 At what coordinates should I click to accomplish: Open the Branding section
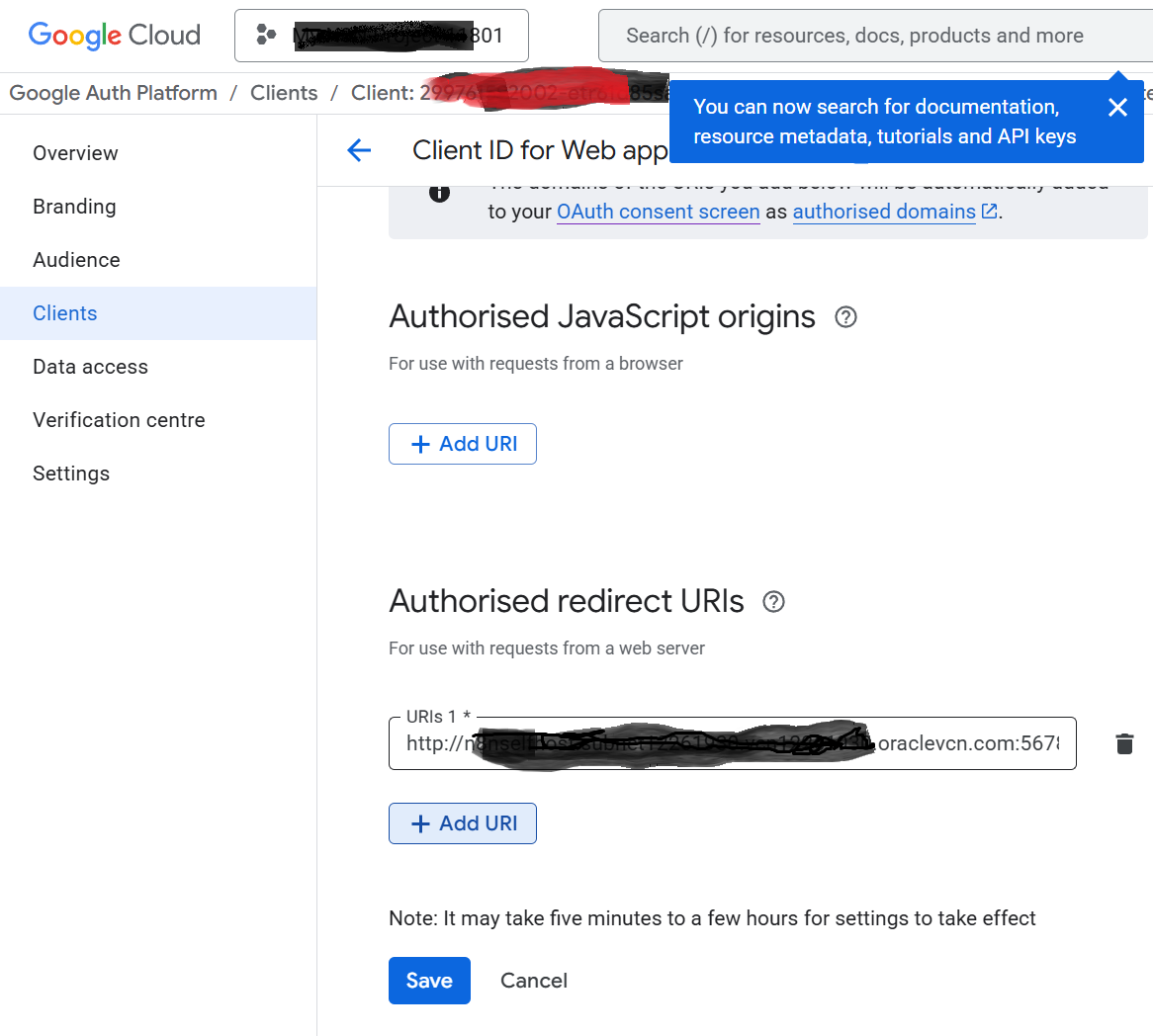pos(74,207)
